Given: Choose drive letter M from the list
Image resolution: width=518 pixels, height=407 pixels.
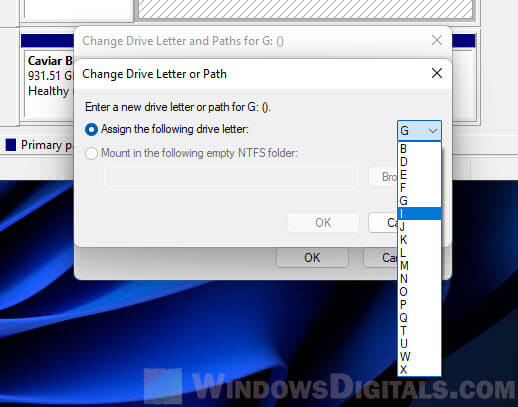Looking at the screenshot, I should (419, 266).
